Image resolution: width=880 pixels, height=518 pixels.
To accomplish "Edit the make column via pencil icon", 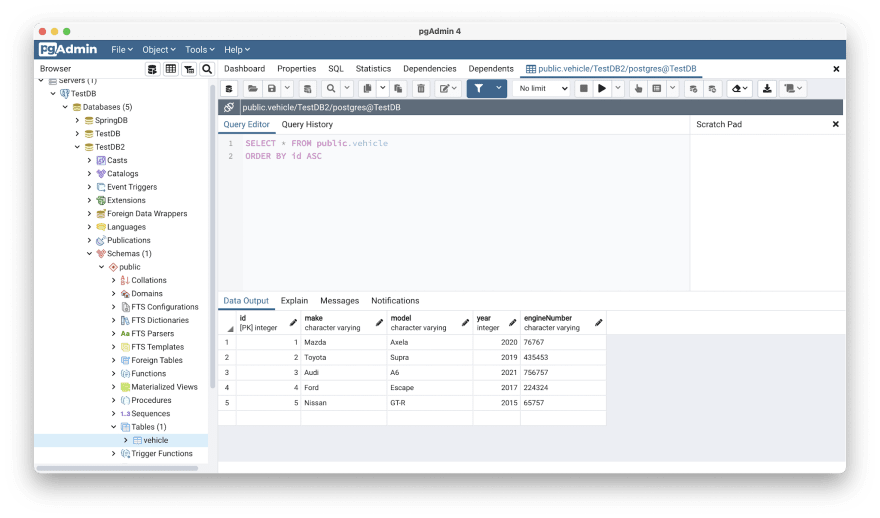I will pyautogui.click(x=379, y=323).
